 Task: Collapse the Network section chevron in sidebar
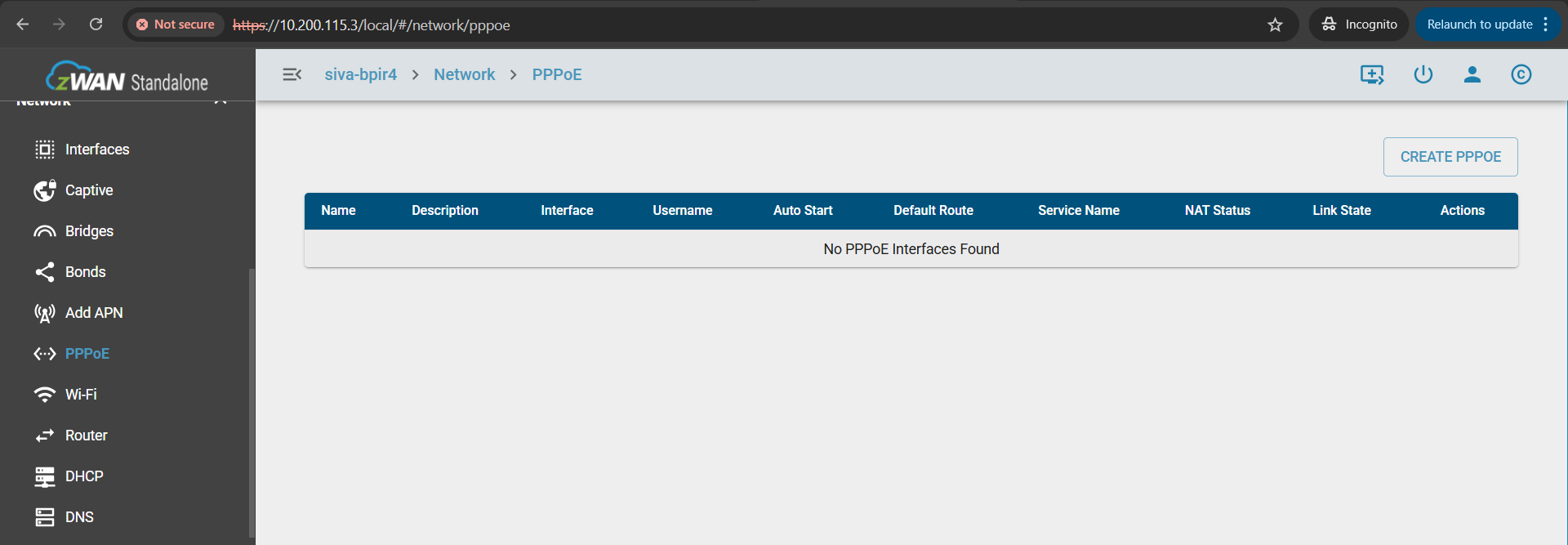tap(220, 102)
